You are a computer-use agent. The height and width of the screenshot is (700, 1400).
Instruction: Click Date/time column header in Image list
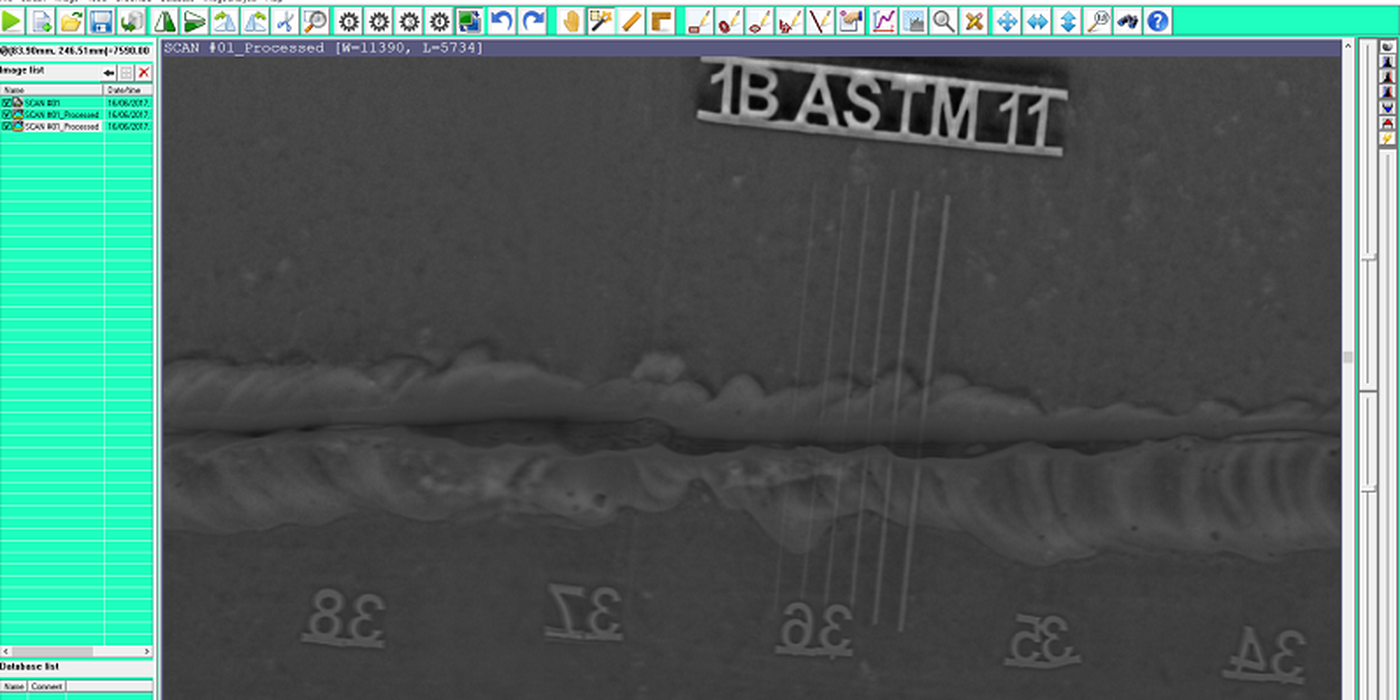click(129, 90)
